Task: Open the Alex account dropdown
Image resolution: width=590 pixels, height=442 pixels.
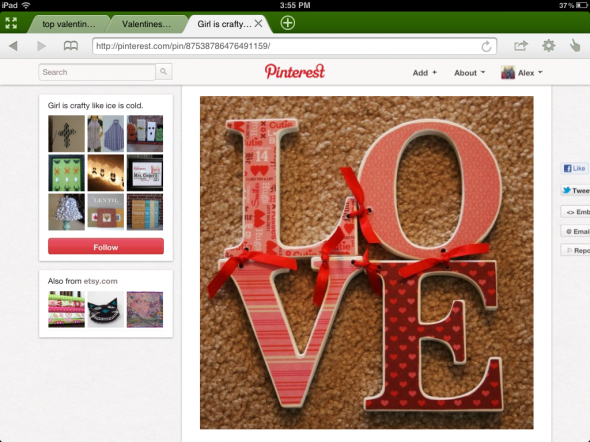Action: tap(530, 73)
